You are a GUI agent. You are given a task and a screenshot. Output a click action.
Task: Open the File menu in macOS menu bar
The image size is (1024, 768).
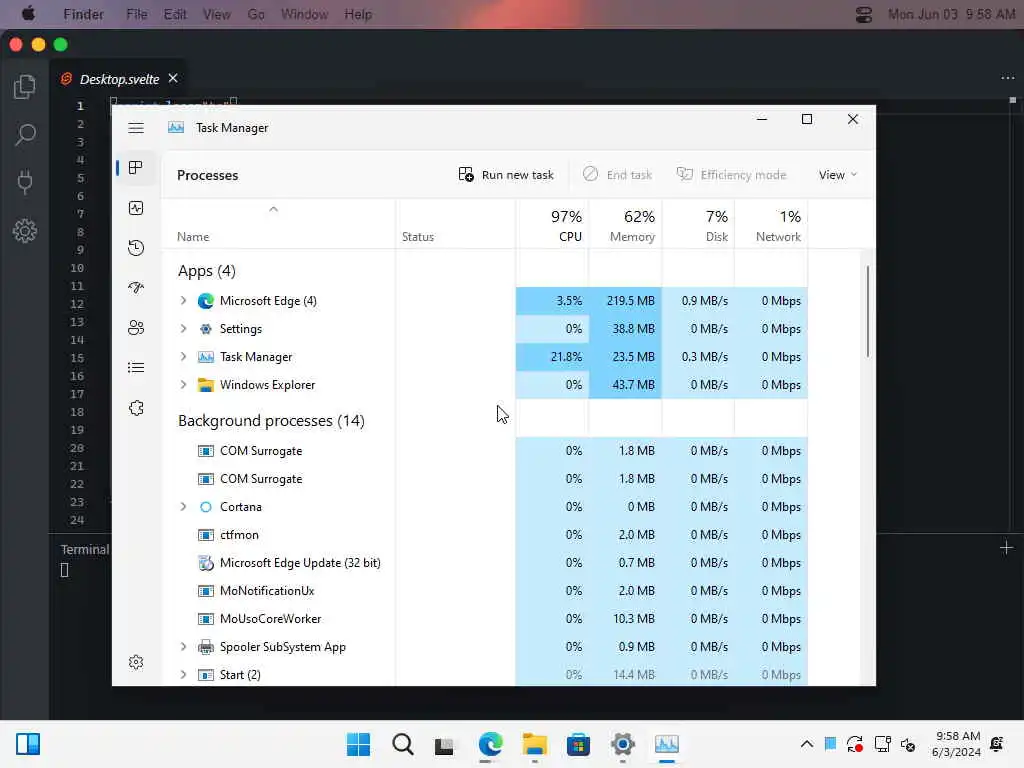[x=136, y=14]
